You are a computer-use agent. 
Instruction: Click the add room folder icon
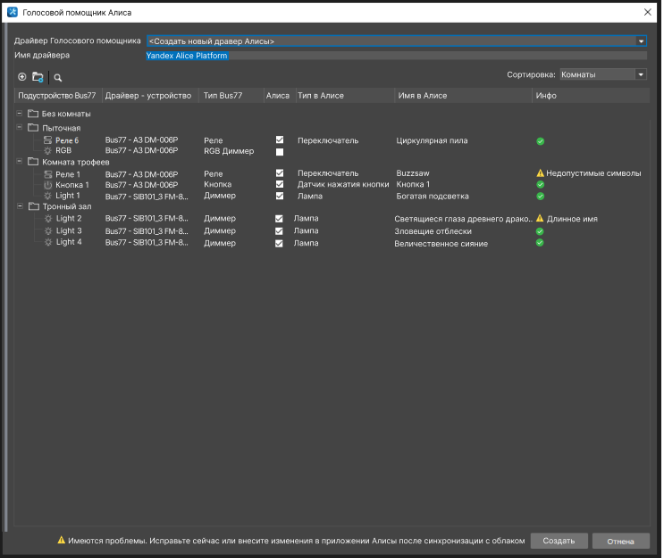coord(38,76)
